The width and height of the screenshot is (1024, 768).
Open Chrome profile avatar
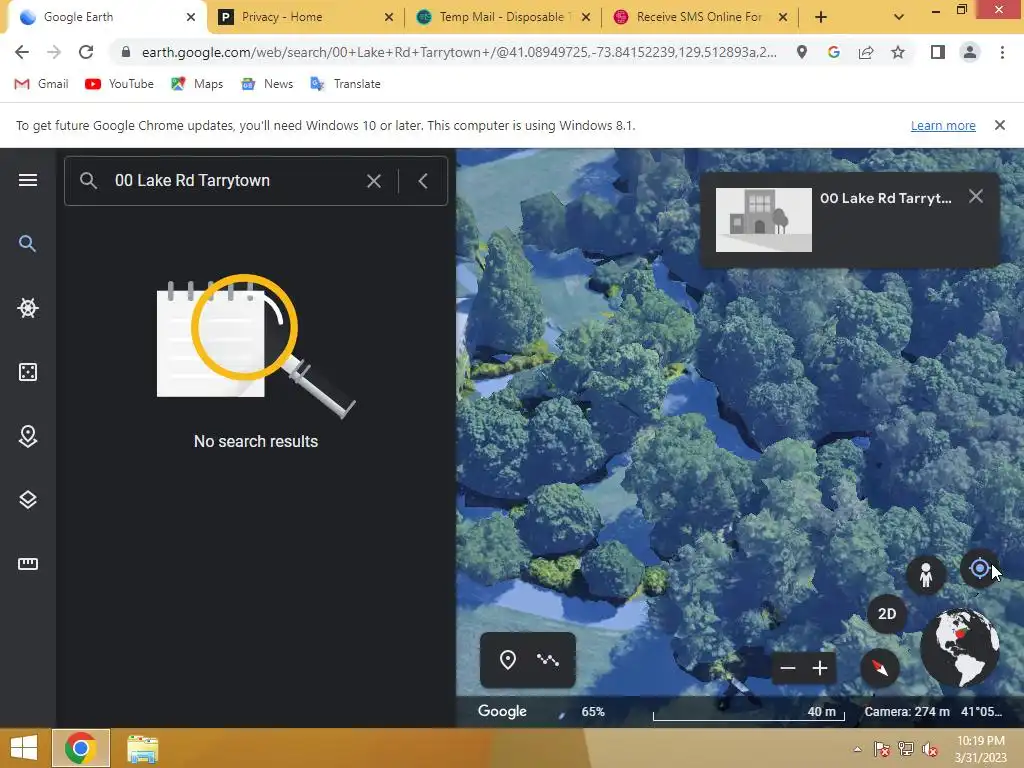click(970, 52)
